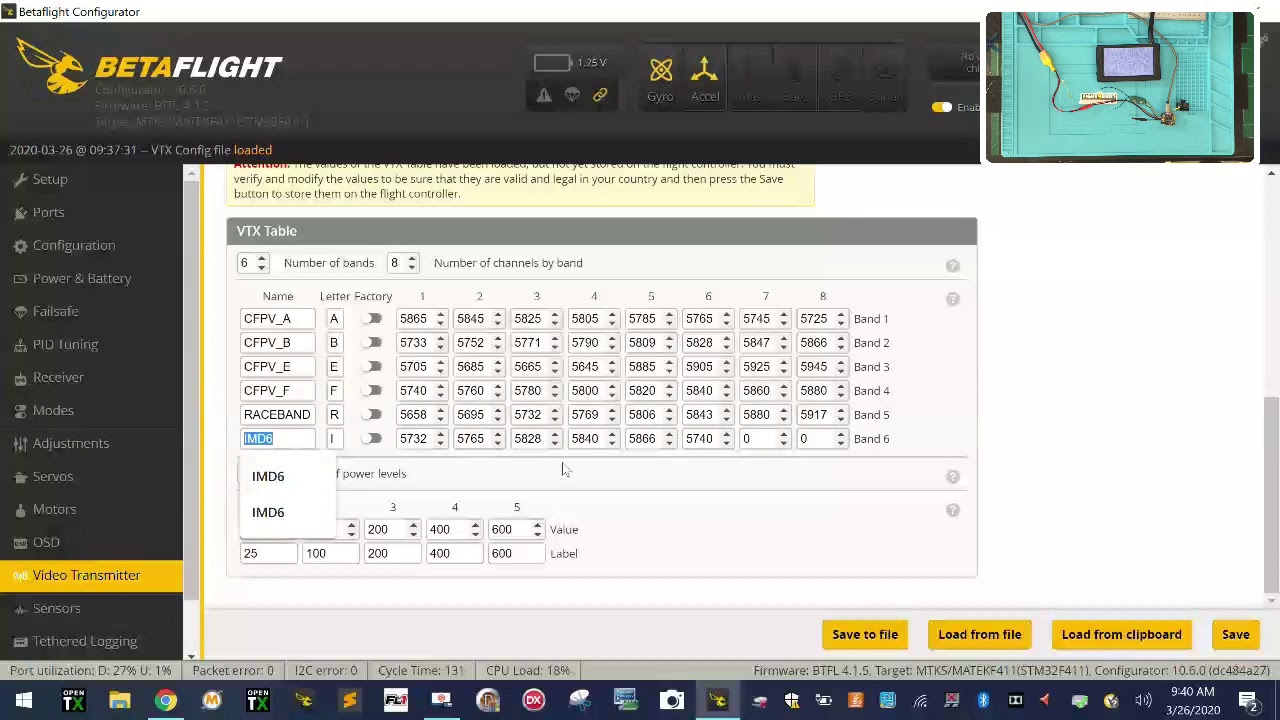Toggle Factory switch for Band 5 RACEBAND
The image size is (1280, 720).
tap(372, 415)
